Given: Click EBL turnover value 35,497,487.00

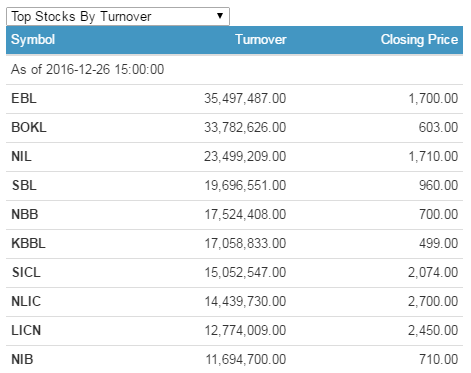Looking at the screenshot, I should (x=245, y=98).
